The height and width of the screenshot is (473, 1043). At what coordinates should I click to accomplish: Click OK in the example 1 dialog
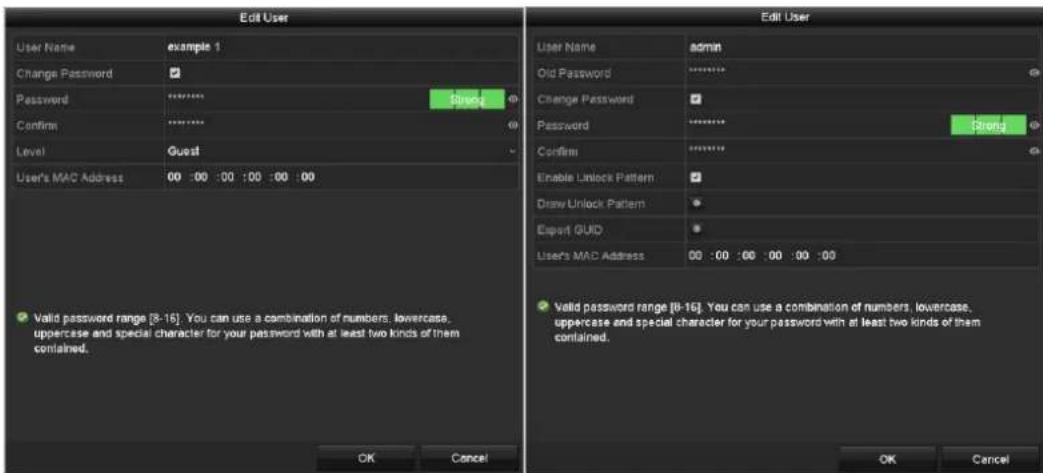click(x=366, y=458)
